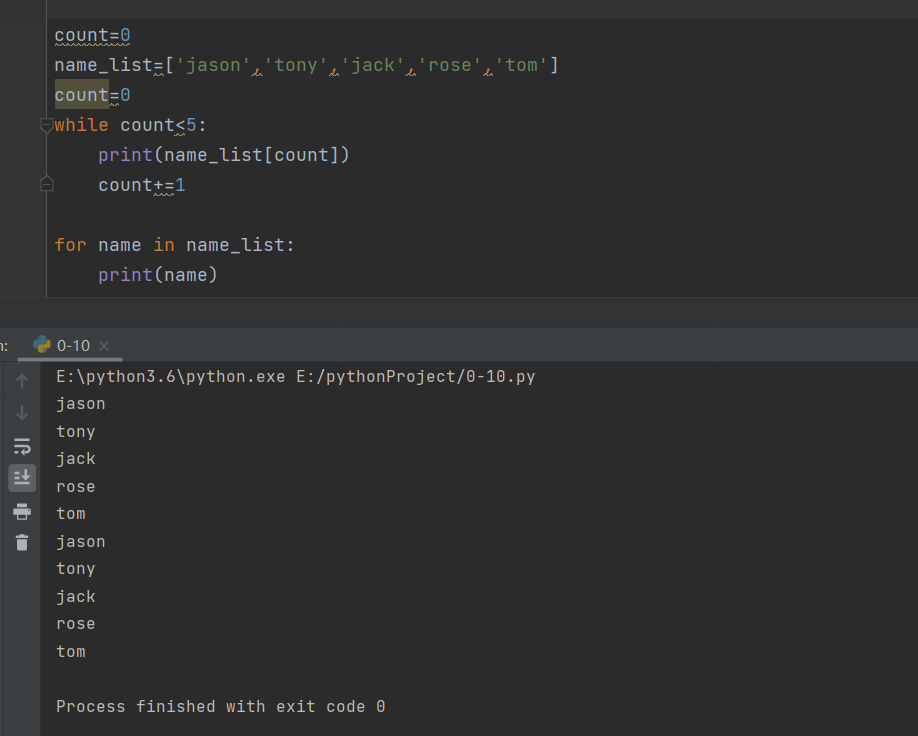Click the first jack console output line
Image resolution: width=918 pixels, height=736 pixels.
[76, 459]
